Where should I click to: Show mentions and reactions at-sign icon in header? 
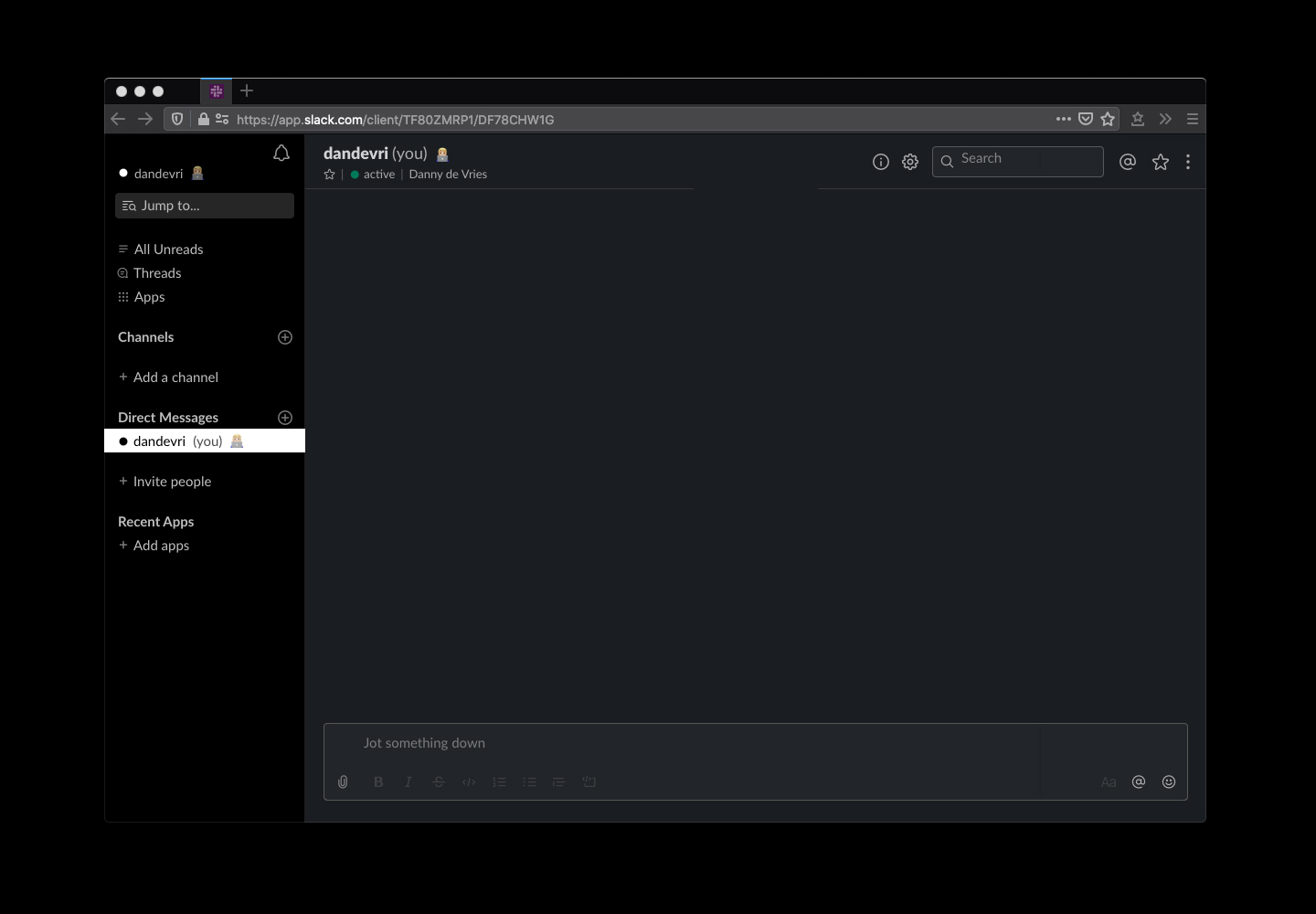point(1128,162)
